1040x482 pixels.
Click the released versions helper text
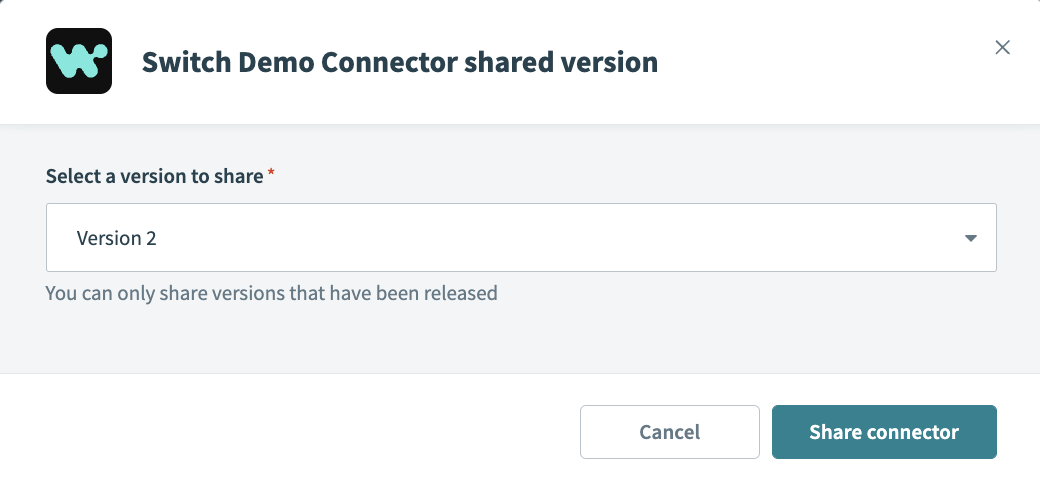(x=271, y=294)
